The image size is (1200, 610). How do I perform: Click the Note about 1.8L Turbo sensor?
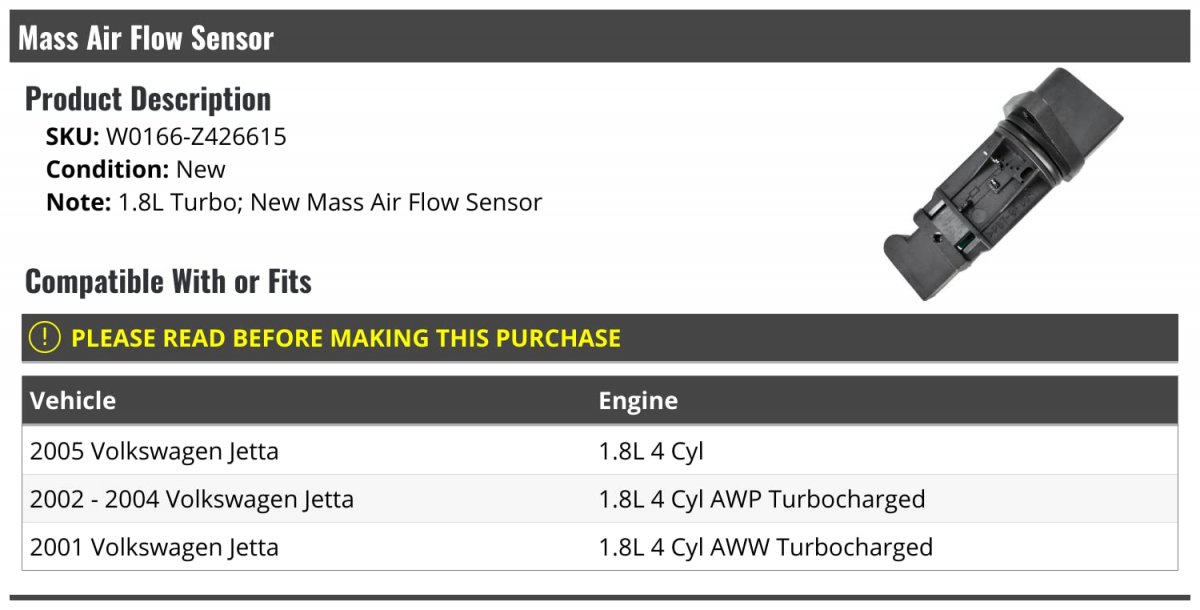click(x=294, y=202)
